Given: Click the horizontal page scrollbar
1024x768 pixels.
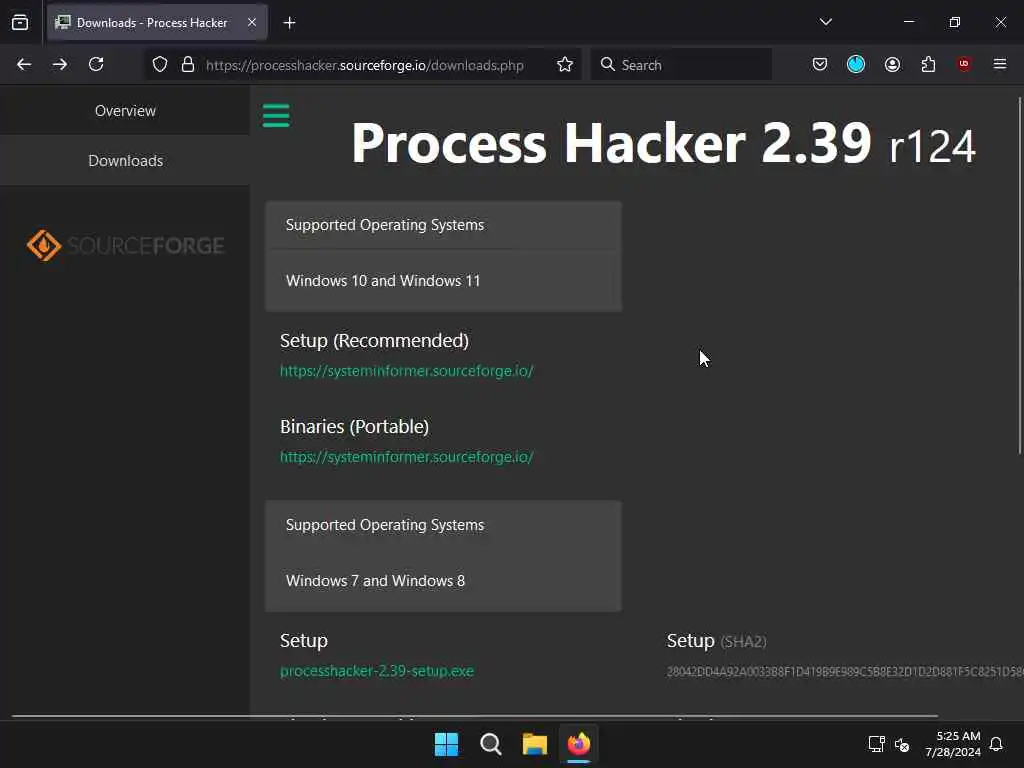Looking at the screenshot, I should (x=475, y=716).
